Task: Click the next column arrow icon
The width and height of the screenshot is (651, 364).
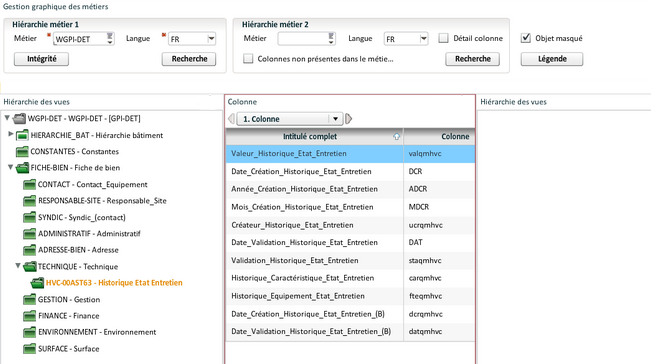Action: 349,119
